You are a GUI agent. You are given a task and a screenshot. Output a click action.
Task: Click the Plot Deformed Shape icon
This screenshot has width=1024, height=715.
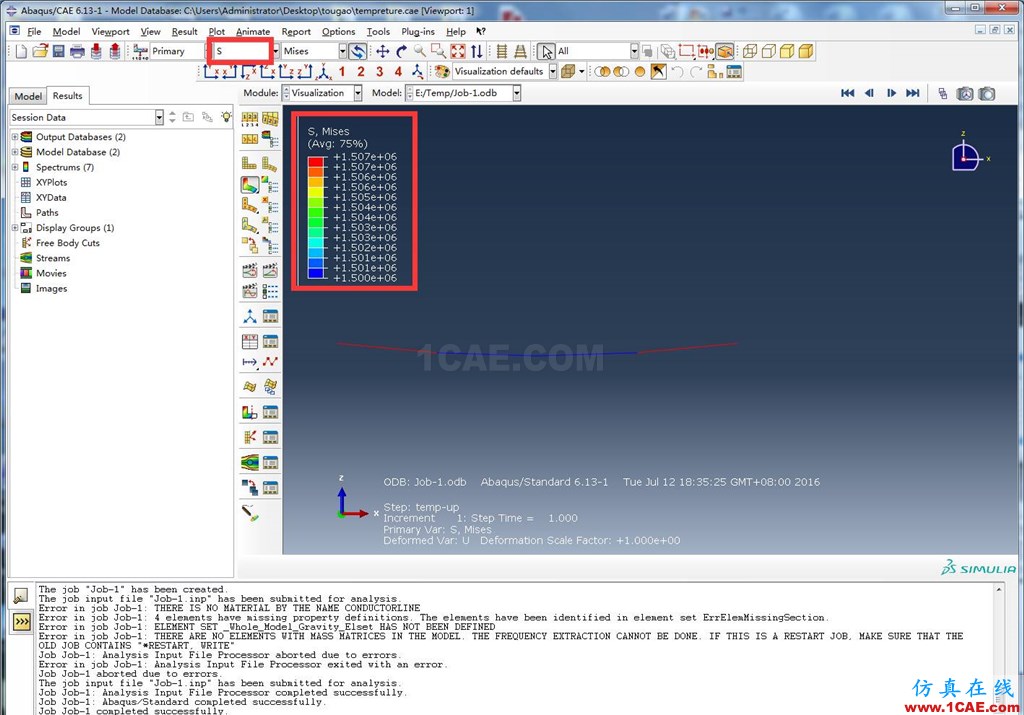tap(270, 163)
